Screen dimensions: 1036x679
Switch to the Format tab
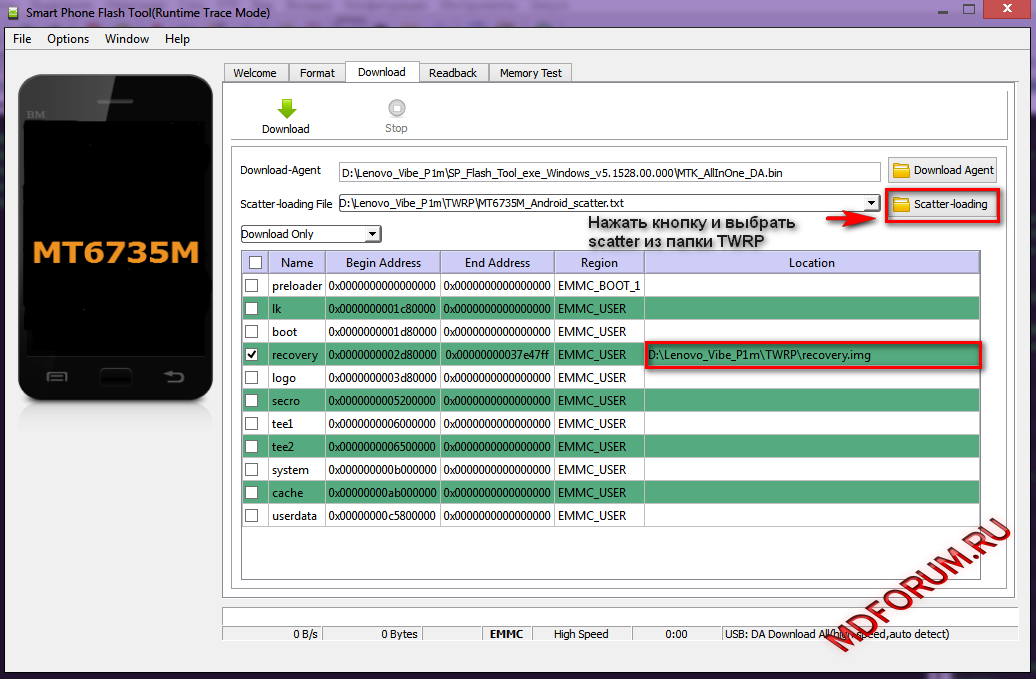coord(317,73)
